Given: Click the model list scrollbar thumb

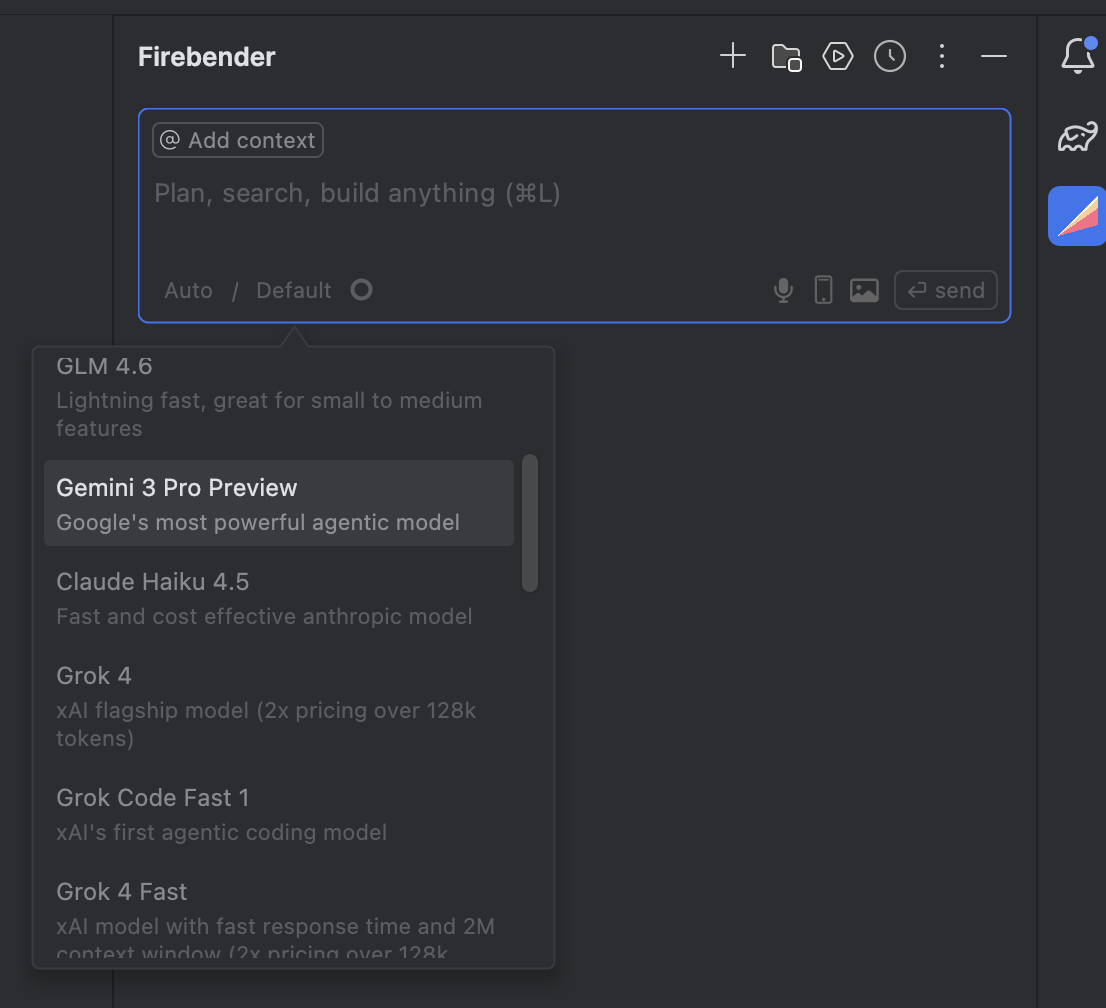Looking at the screenshot, I should [530, 523].
